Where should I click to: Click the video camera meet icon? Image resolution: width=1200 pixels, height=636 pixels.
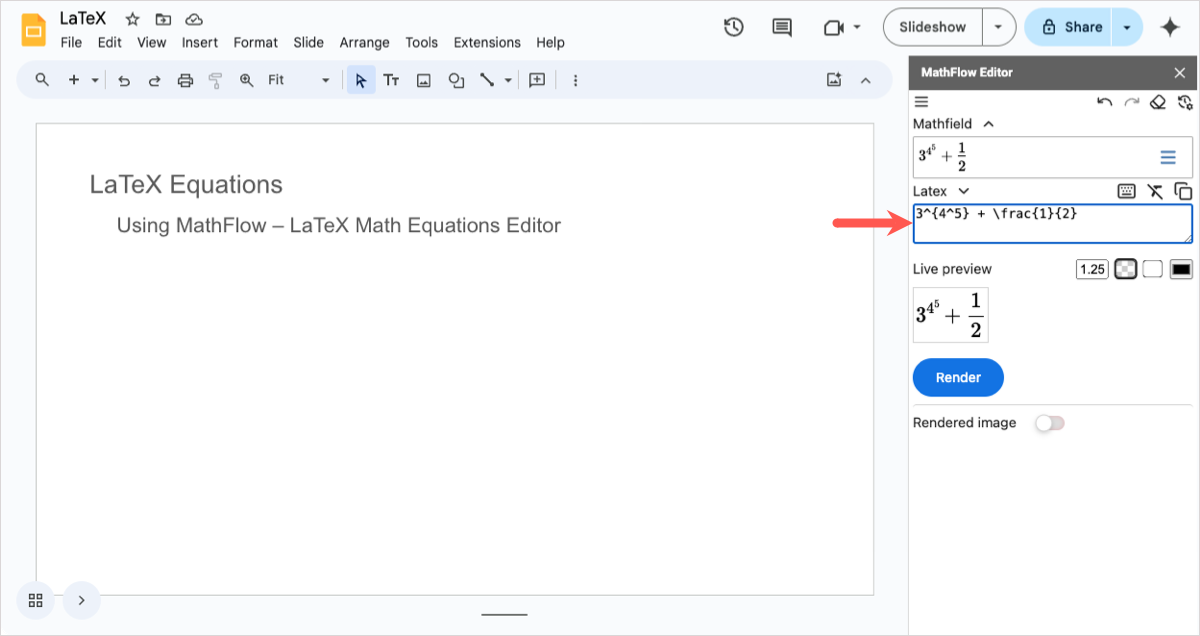(833, 28)
